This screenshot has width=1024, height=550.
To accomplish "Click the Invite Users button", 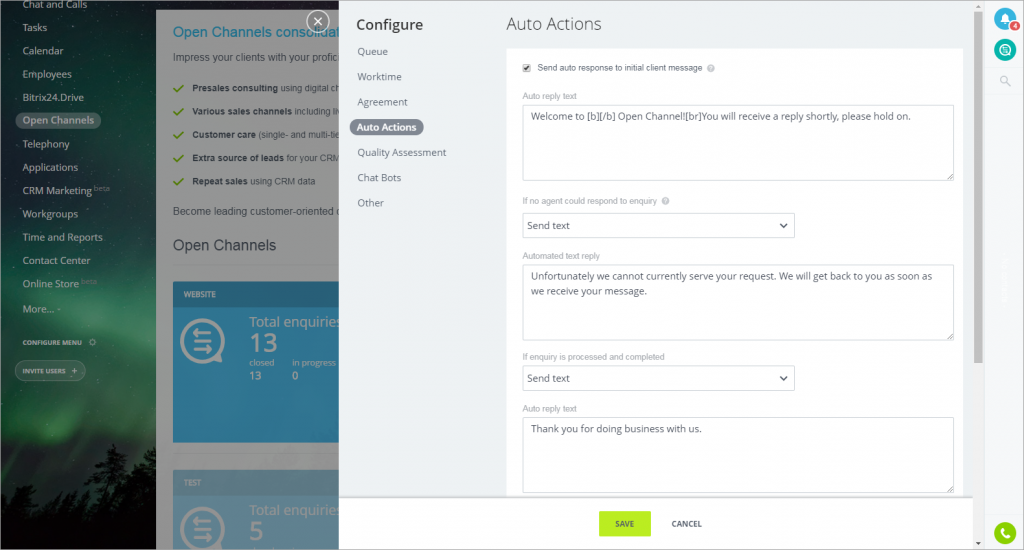I will [x=50, y=371].
